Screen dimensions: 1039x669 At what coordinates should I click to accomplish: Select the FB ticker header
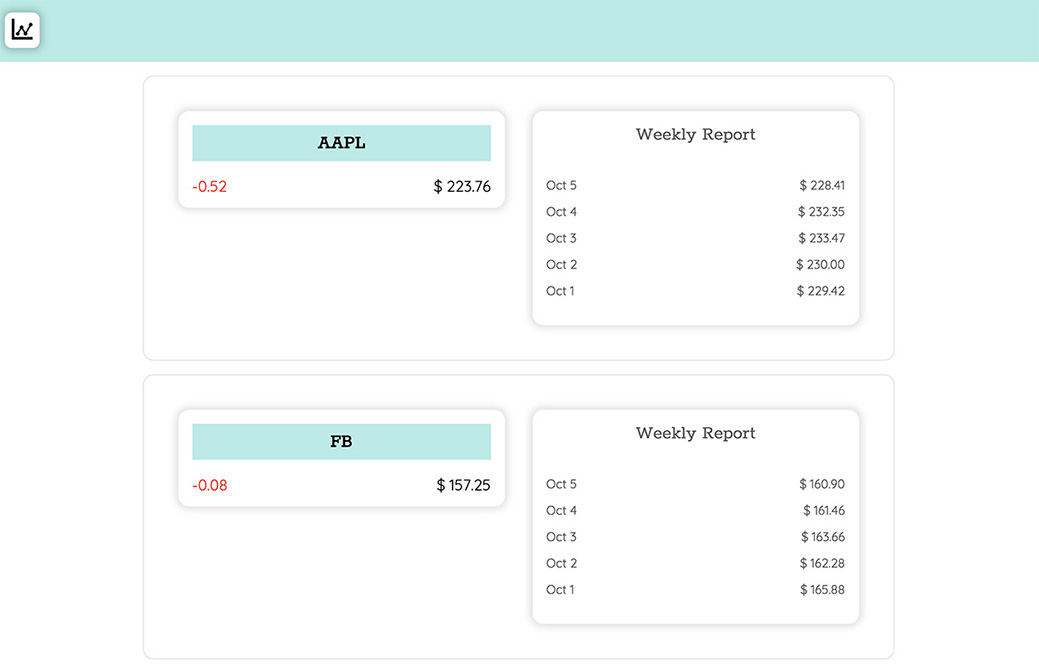(x=341, y=442)
